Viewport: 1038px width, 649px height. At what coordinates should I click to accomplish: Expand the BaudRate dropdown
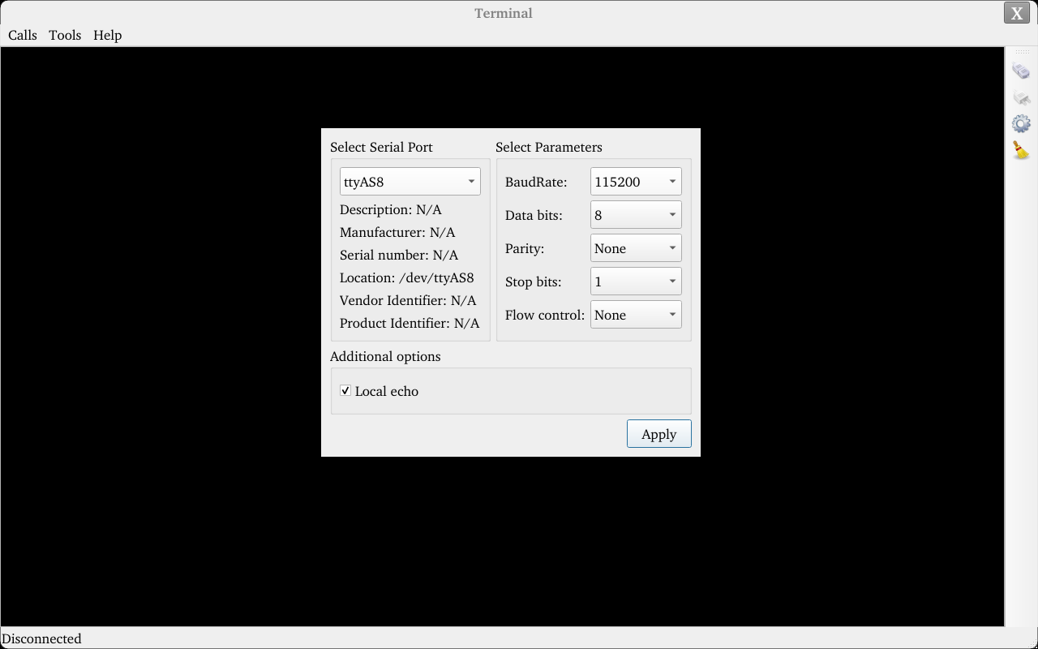tap(635, 182)
